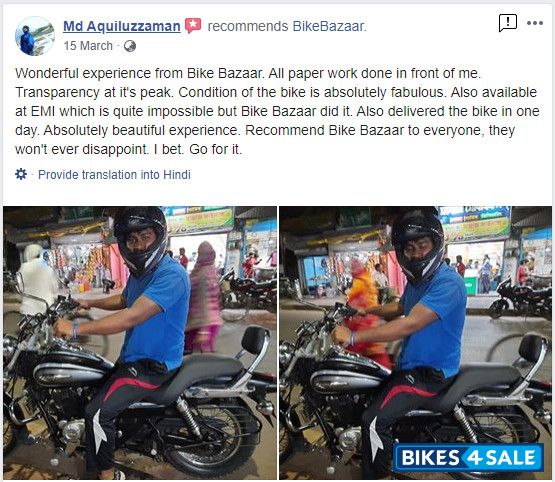Click the parked bike behind right photo
The width and height of the screenshot is (555, 482).
pos(519,299)
